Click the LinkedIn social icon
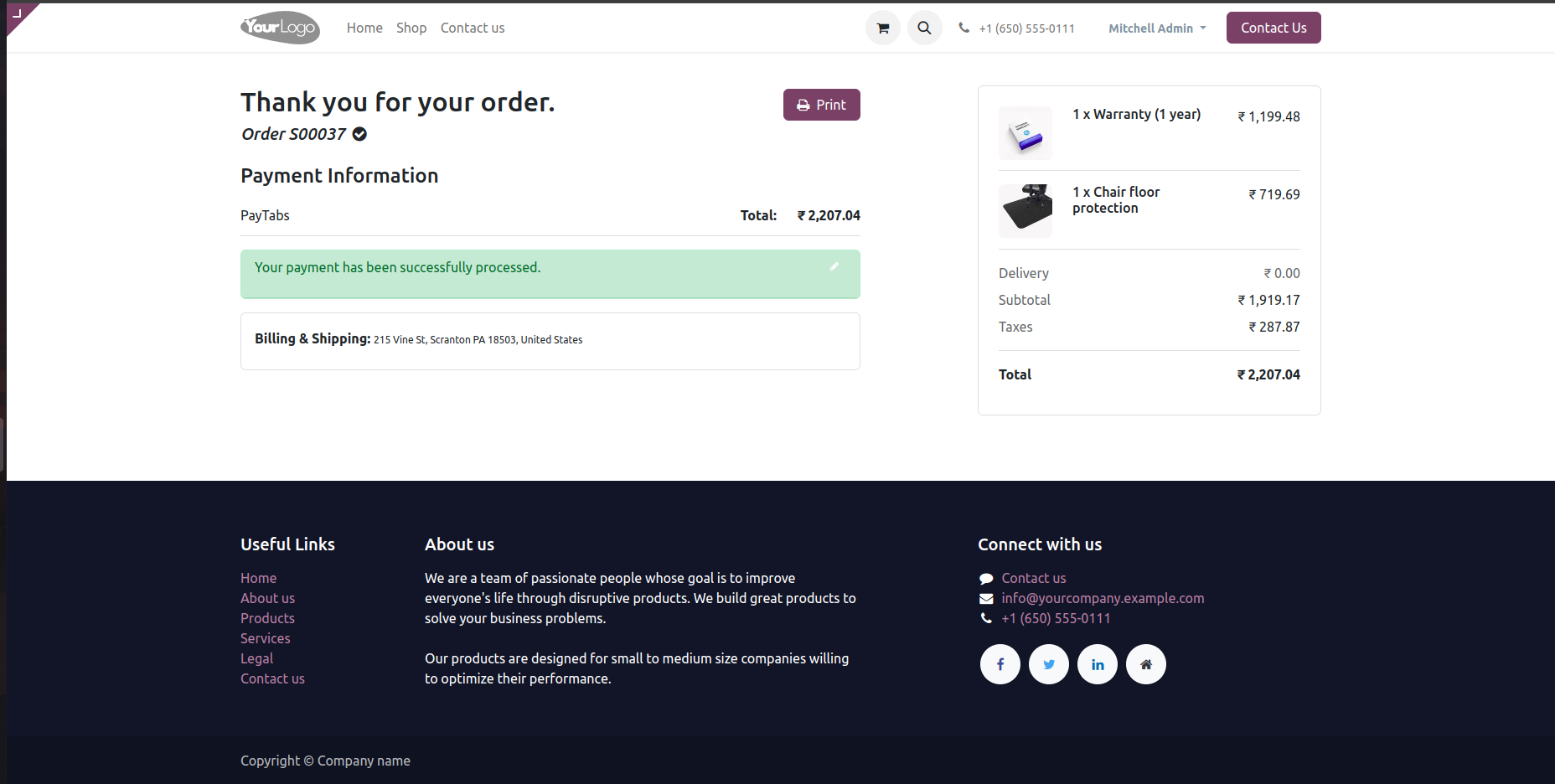This screenshot has height=784, width=1555. click(x=1097, y=664)
